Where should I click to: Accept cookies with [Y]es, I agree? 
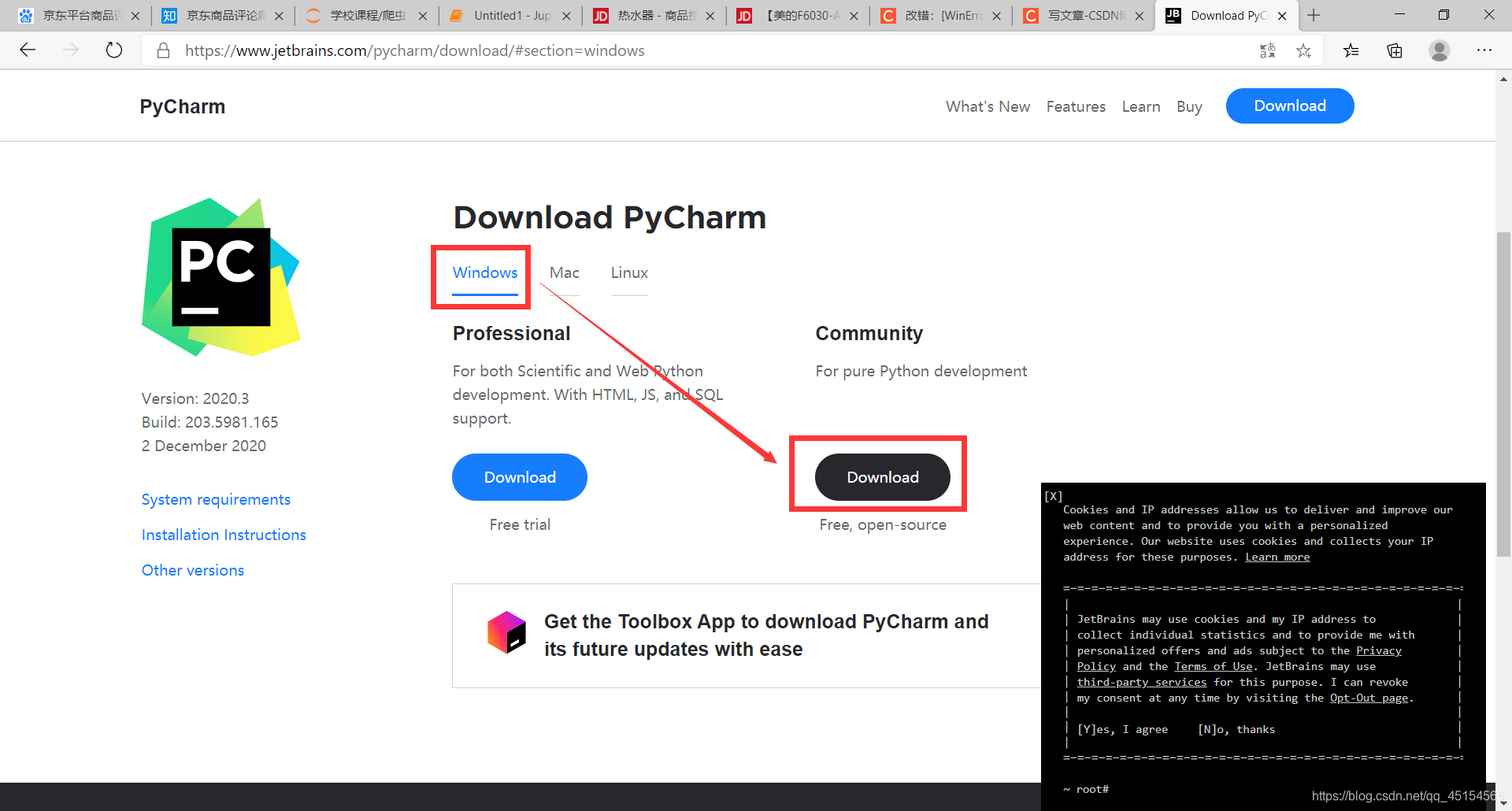pos(1122,730)
